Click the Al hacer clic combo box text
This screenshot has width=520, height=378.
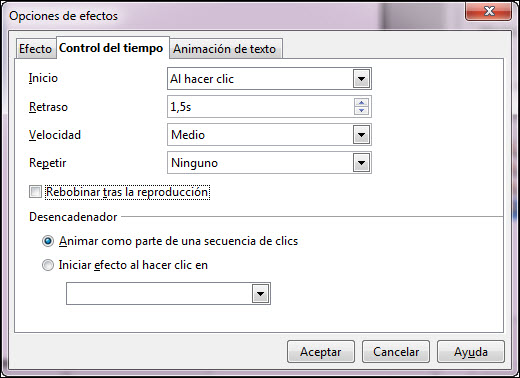202,79
